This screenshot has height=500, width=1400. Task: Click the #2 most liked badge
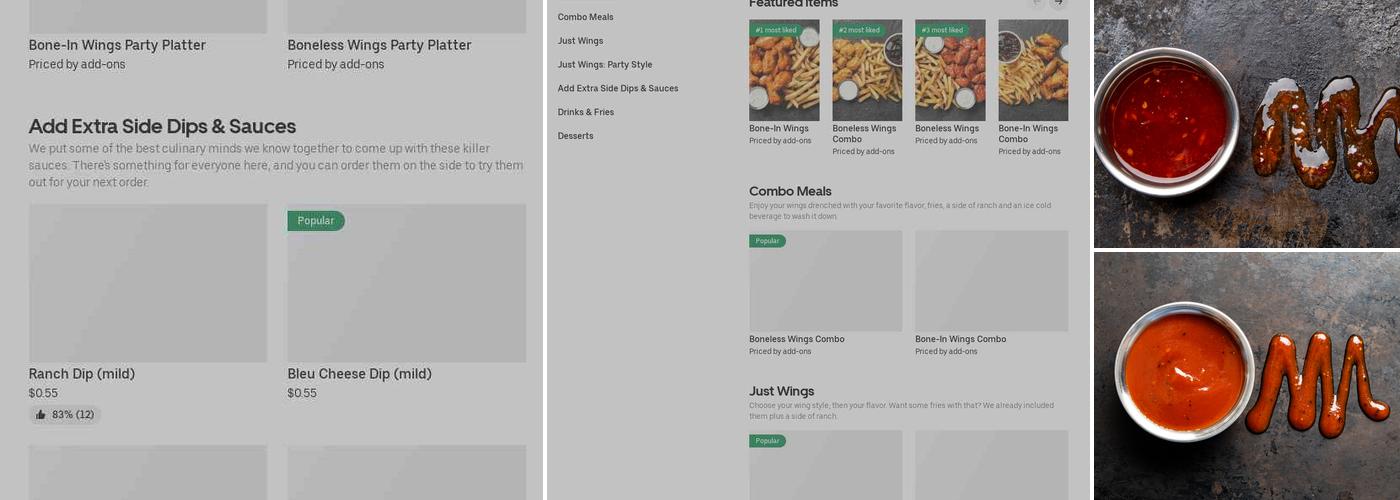(859, 31)
